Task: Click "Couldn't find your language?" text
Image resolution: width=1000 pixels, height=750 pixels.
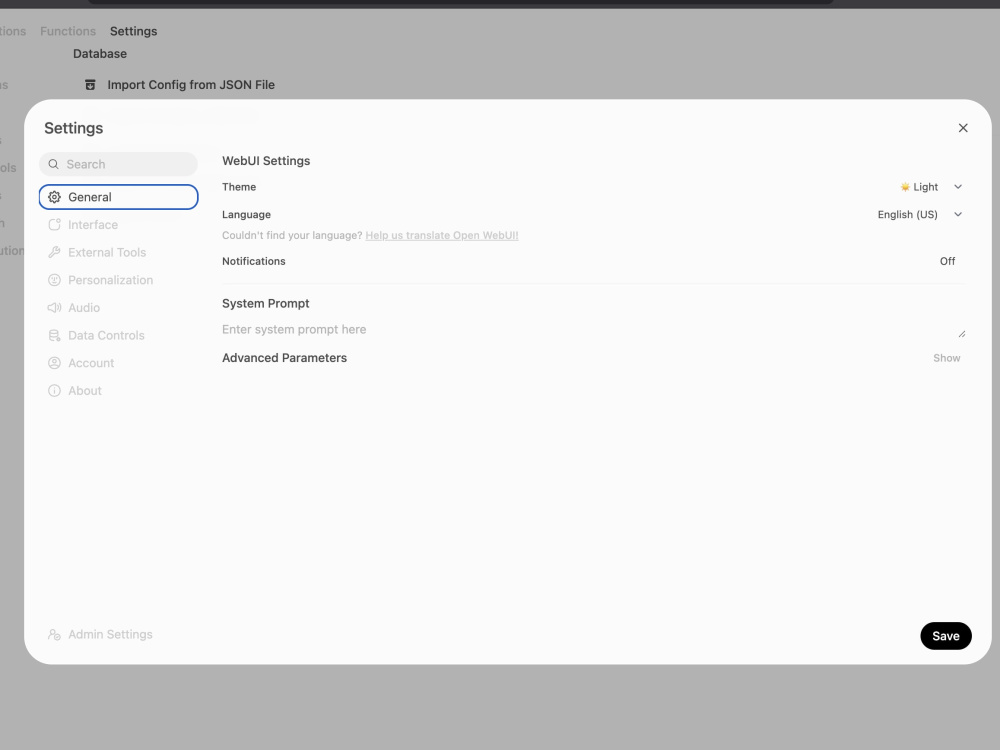Action: coord(292,235)
